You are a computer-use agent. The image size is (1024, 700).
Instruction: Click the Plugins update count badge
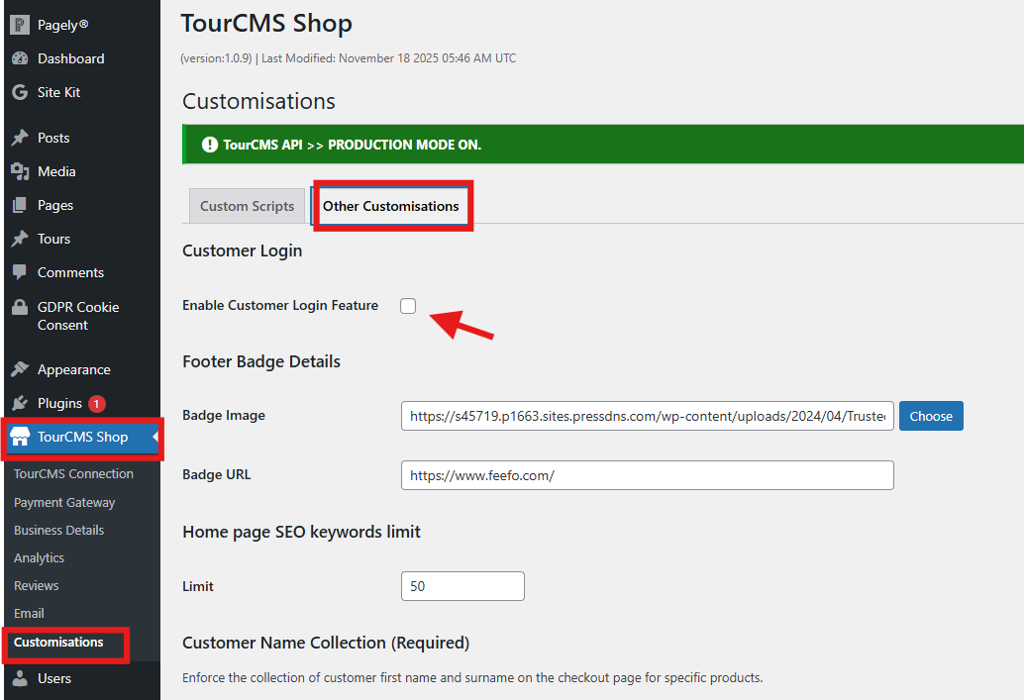pyautogui.click(x=97, y=404)
